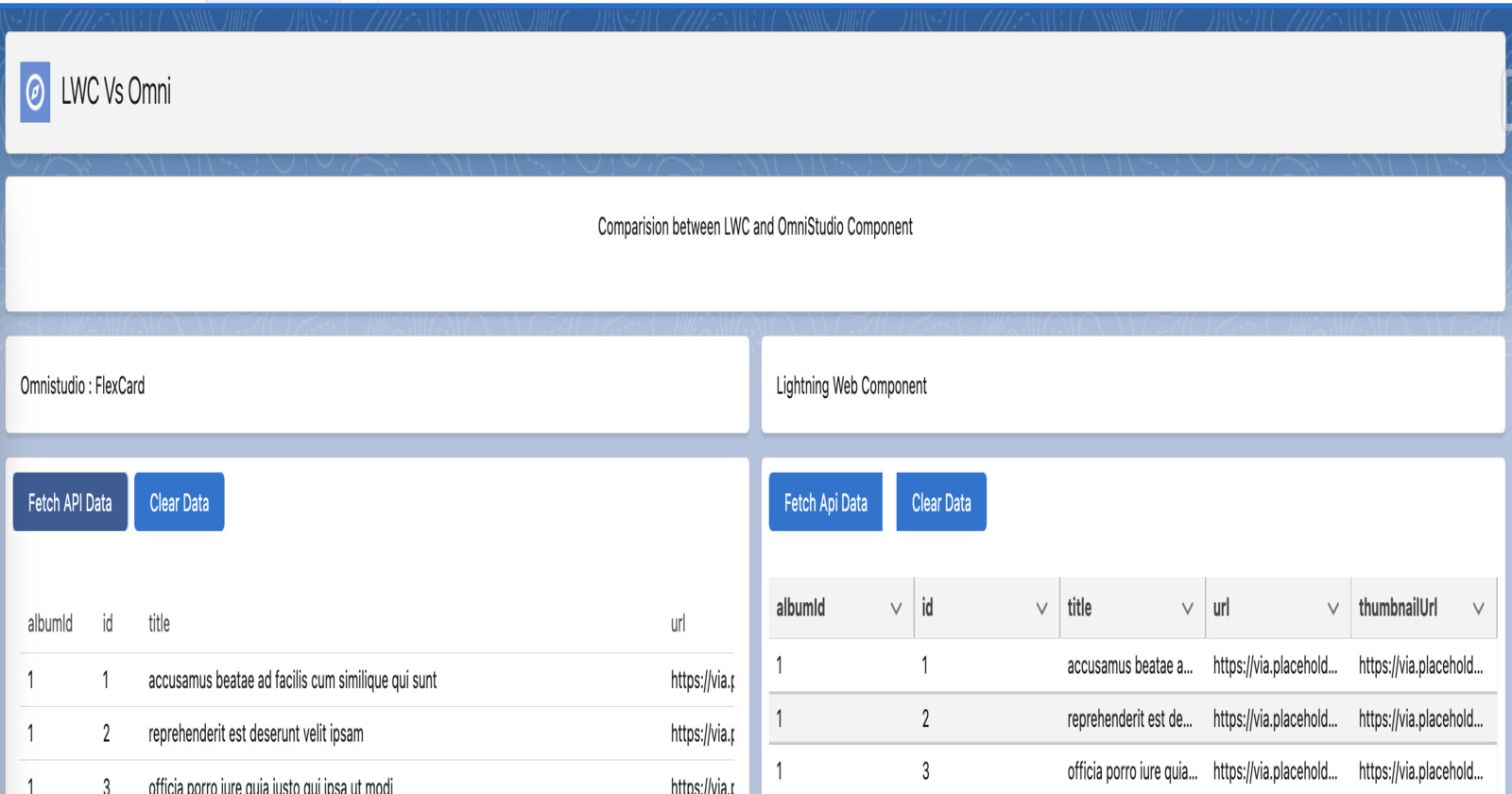Click truncated 'officia porro iure quia...' cell in LWC table
The width and height of the screenshot is (1512, 794).
point(1132,771)
